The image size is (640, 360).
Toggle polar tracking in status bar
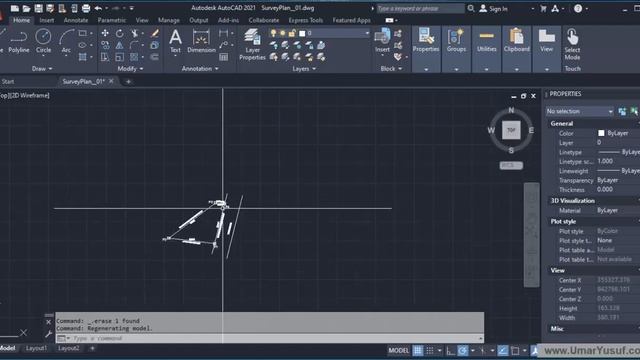click(463, 350)
